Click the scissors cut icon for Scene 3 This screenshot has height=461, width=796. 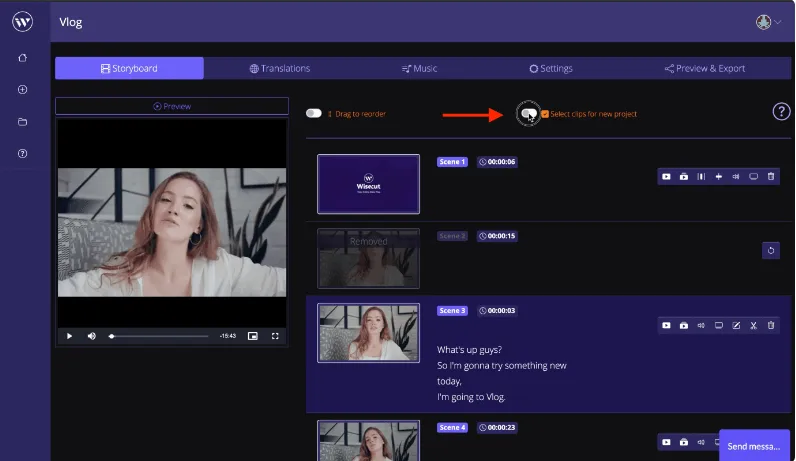pyautogui.click(x=753, y=325)
